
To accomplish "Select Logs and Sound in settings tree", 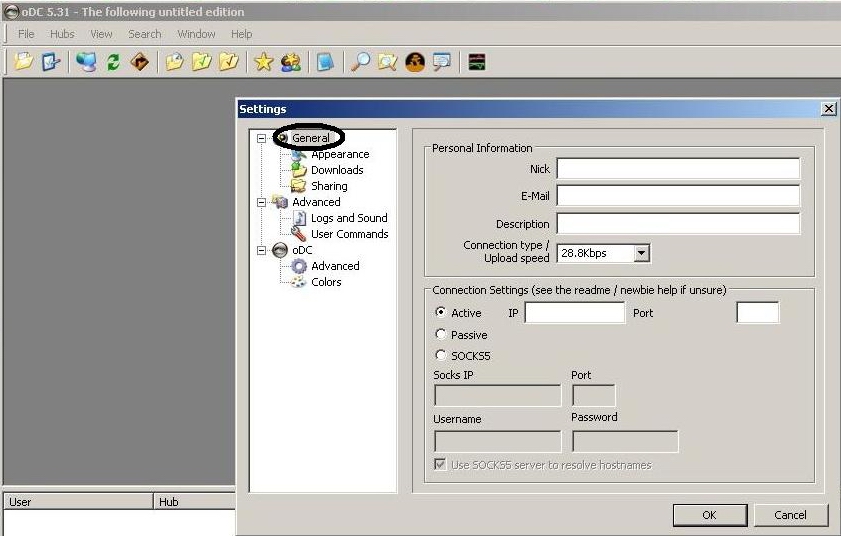I will (349, 218).
